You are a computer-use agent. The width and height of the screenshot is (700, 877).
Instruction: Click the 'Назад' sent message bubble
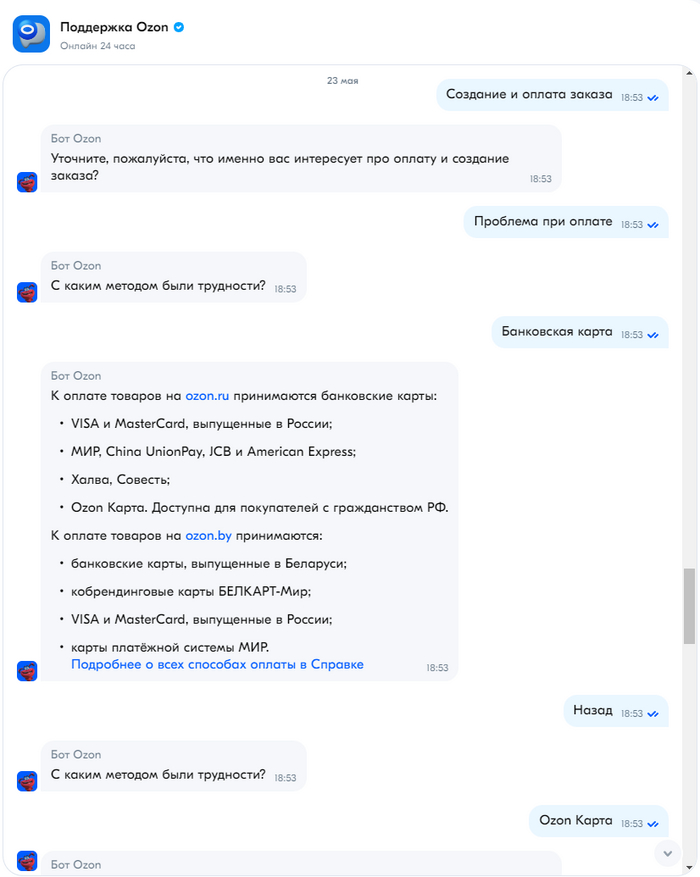[592, 711]
